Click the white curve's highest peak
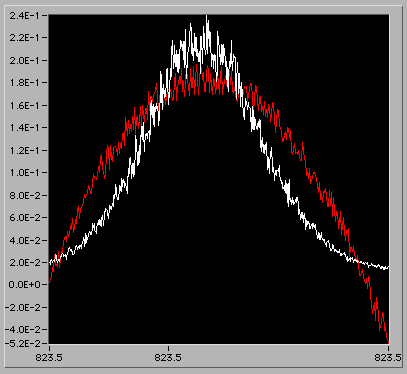407x374 pixels. (x=207, y=16)
